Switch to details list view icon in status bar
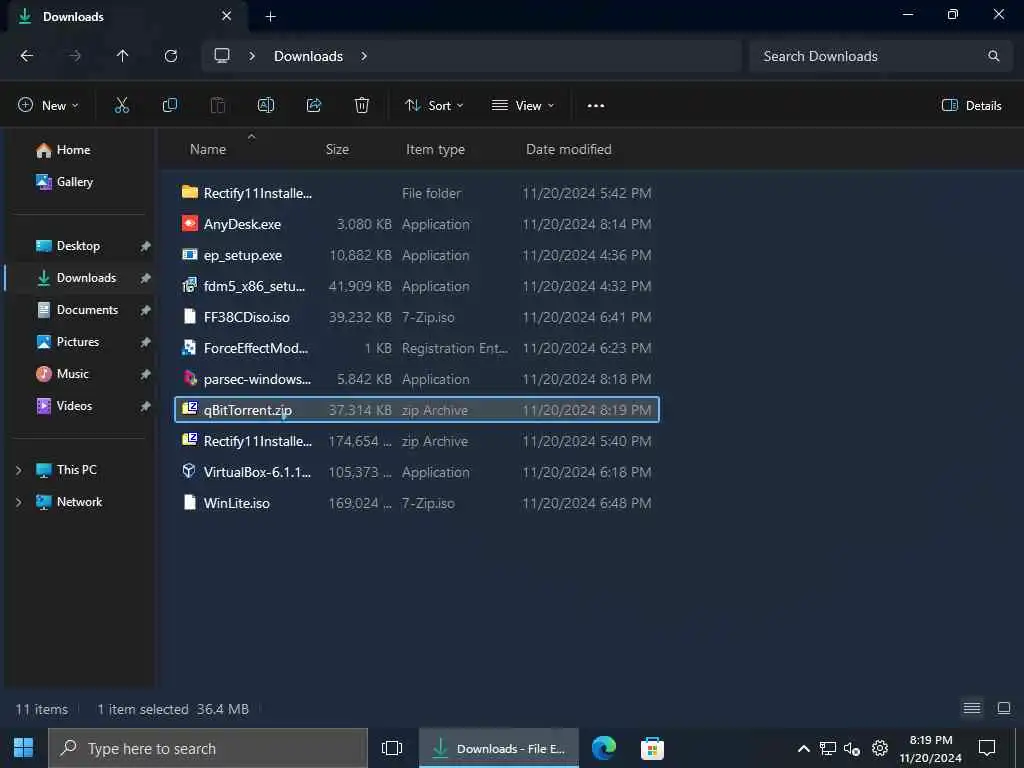The height and width of the screenshot is (768, 1024). coord(972,708)
